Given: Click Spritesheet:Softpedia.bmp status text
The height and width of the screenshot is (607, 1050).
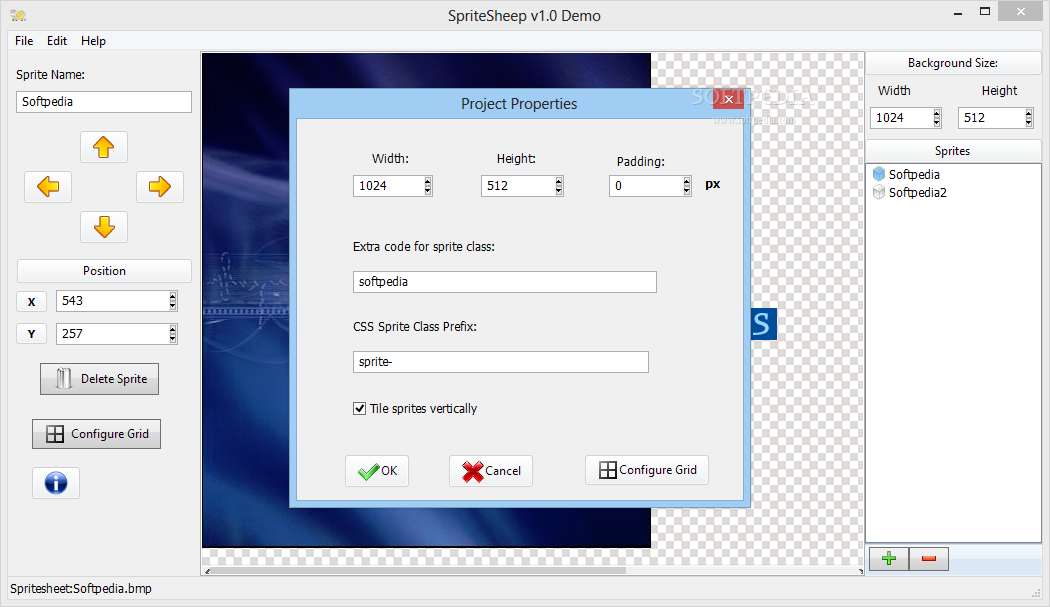Looking at the screenshot, I should (80, 588).
